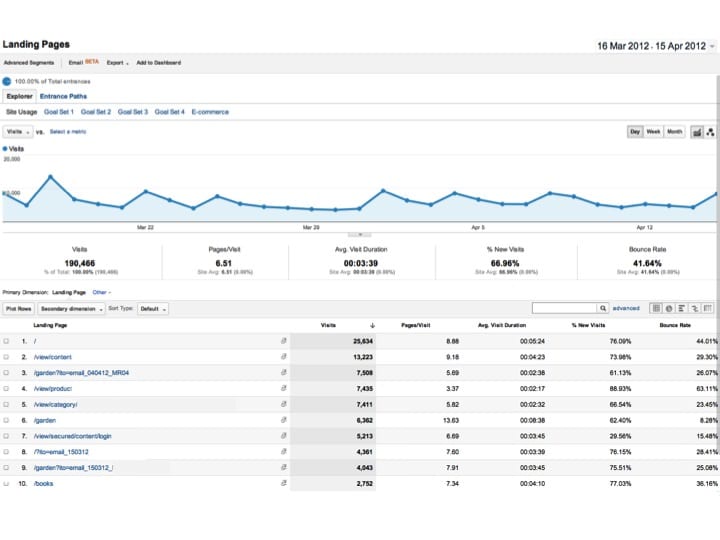Select the data table view icon
This screenshot has height=540, width=720.
coord(656,309)
